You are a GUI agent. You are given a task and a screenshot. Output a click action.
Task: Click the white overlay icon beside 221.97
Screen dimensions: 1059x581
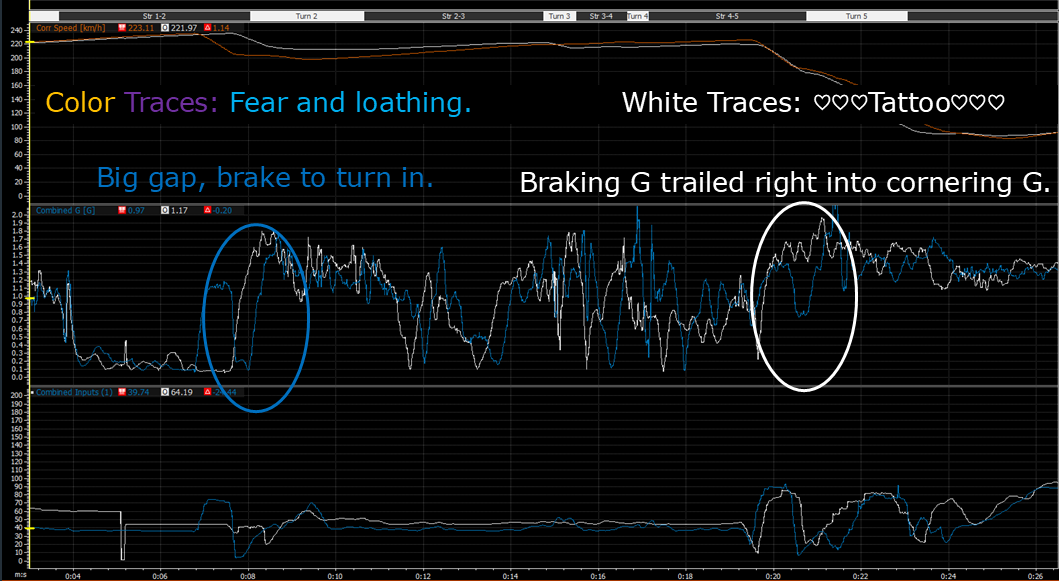[165, 28]
